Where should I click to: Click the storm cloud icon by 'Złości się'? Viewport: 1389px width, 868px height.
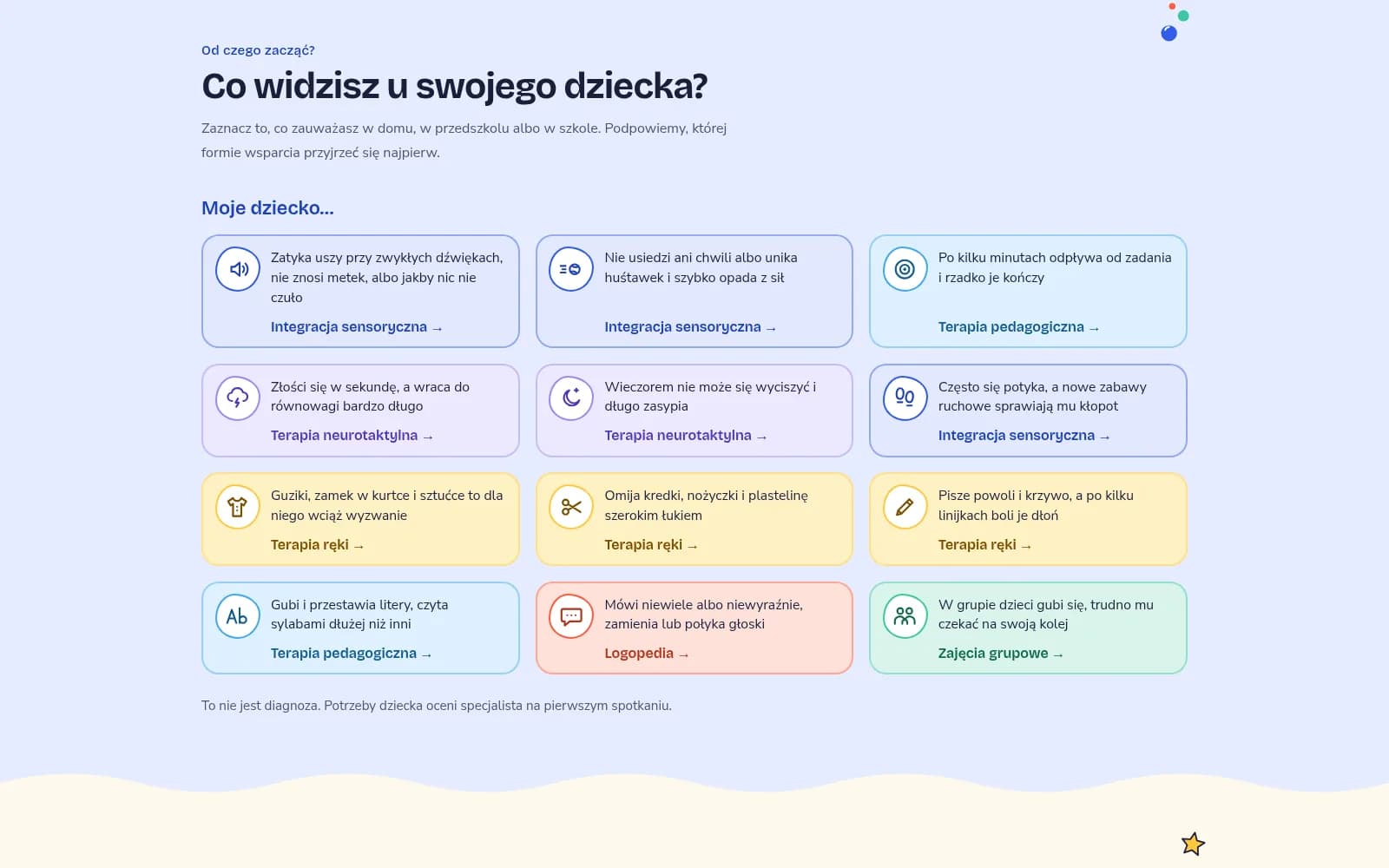pos(238,398)
